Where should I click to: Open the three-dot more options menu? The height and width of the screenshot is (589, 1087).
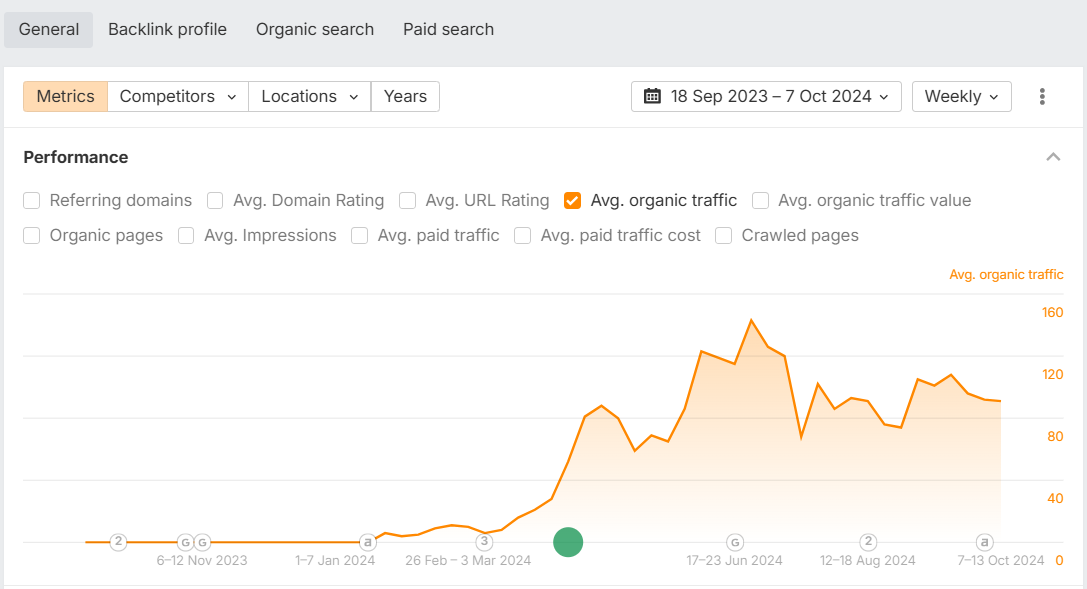pos(1042,97)
